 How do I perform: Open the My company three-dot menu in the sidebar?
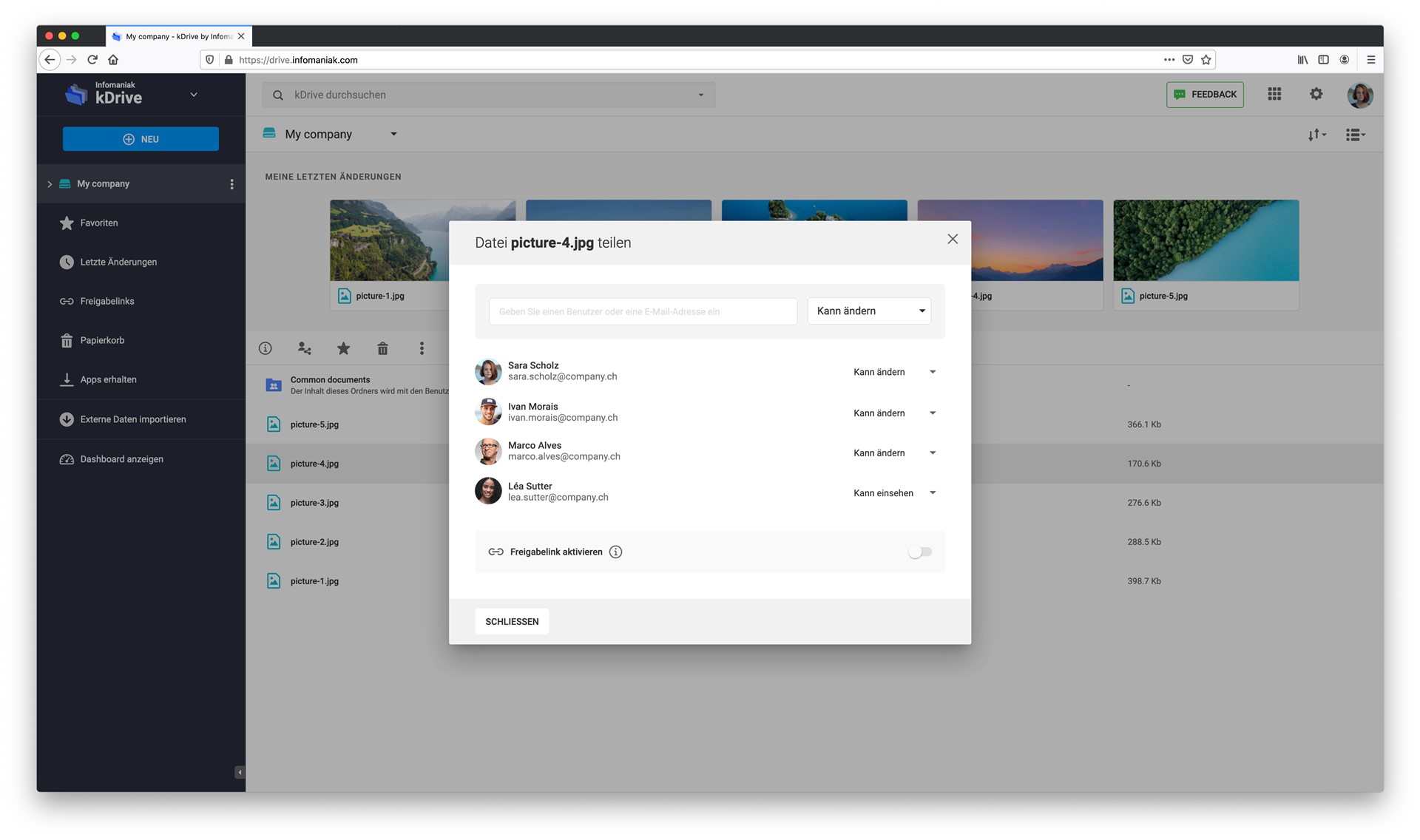(x=231, y=184)
